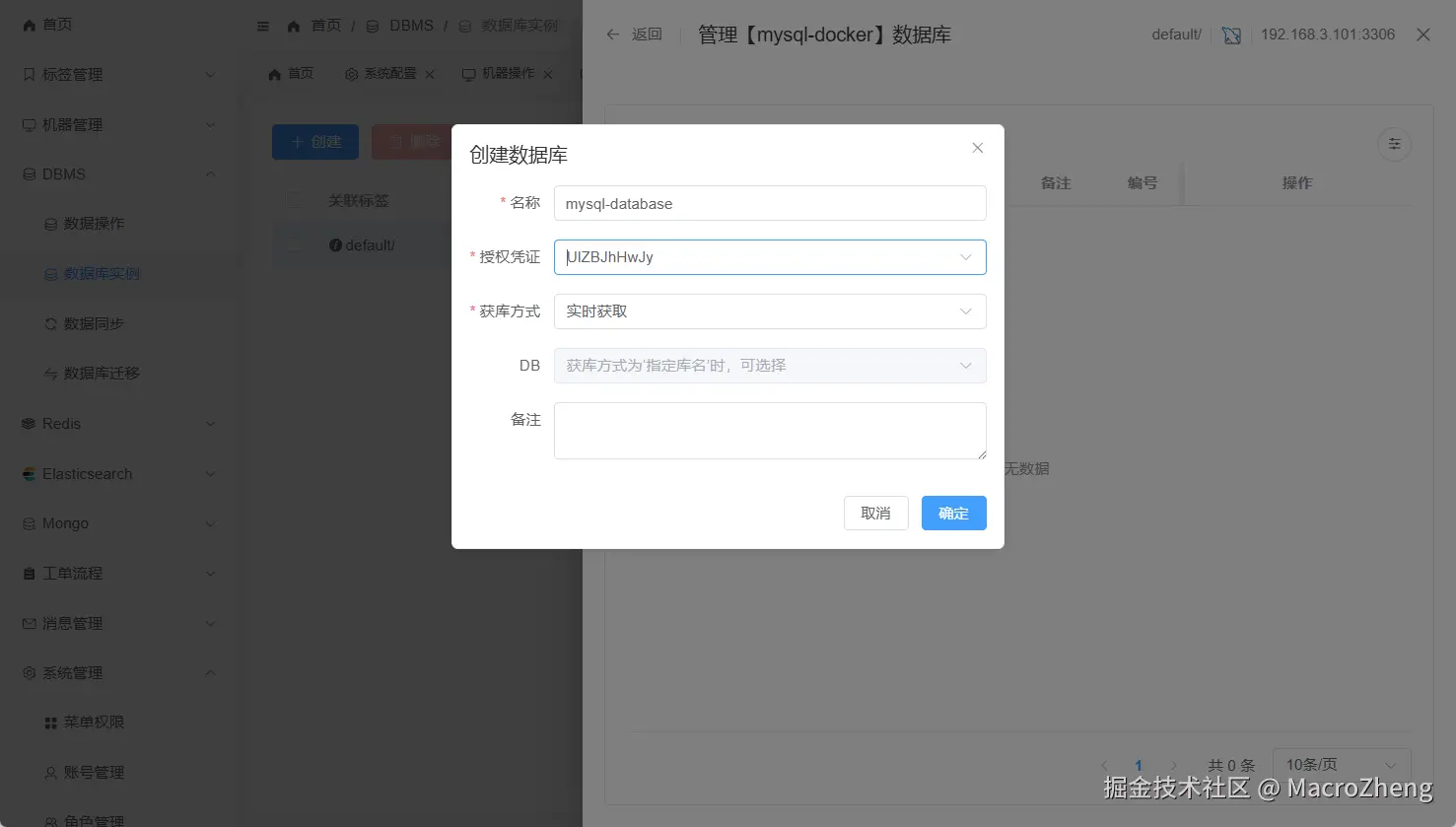The image size is (1456, 827).
Task: Close the Create Database dialog via X icon
Action: pos(977,148)
